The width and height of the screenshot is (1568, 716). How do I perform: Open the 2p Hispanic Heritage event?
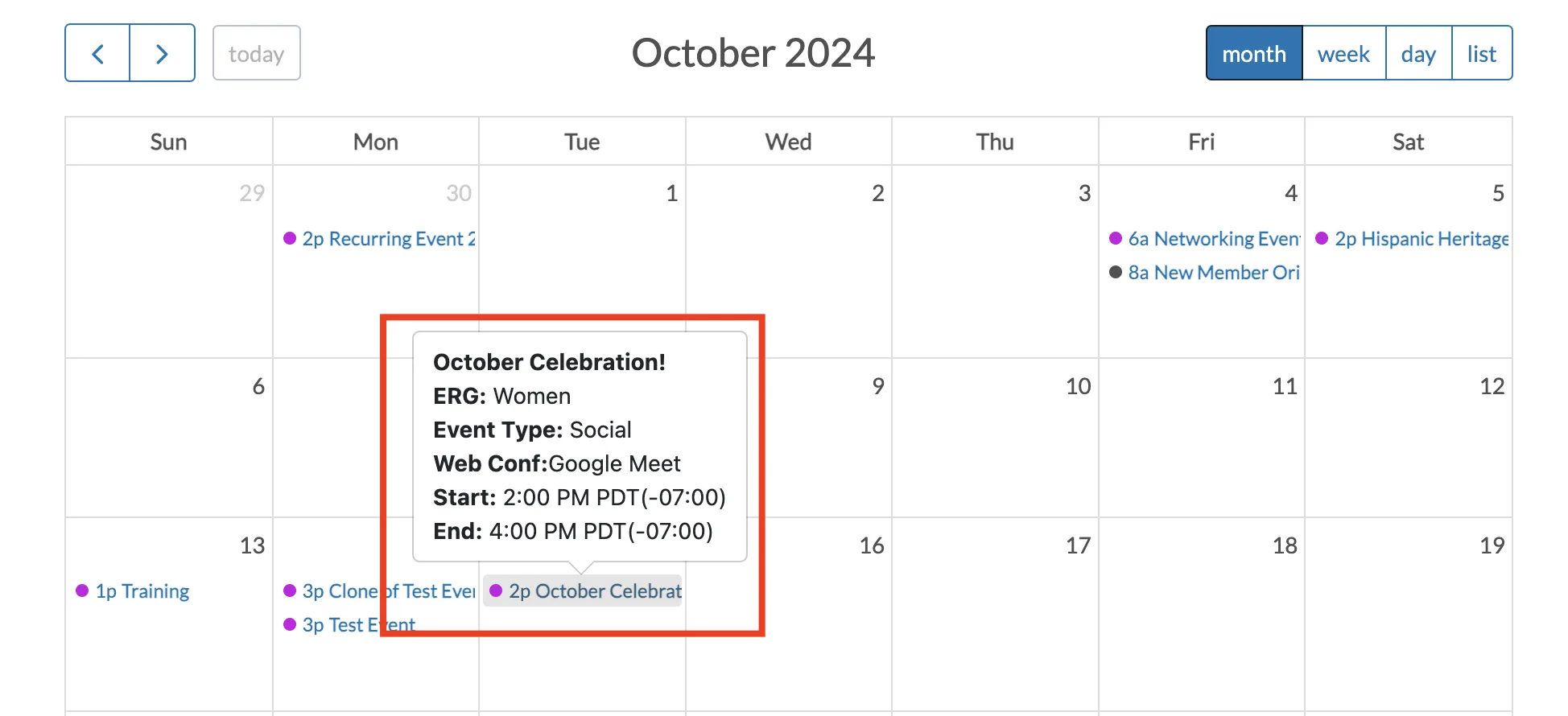pyautogui.click(x=1411, y=239)
